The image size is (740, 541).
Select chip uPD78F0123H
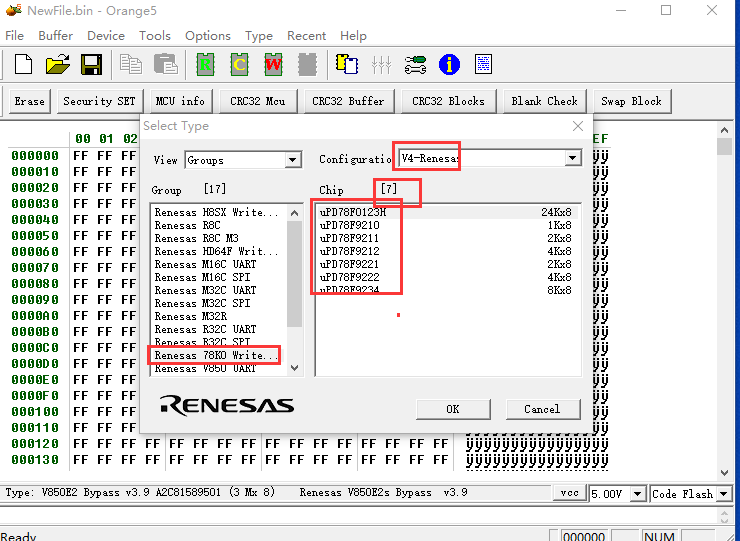click(x=447, y=212)
